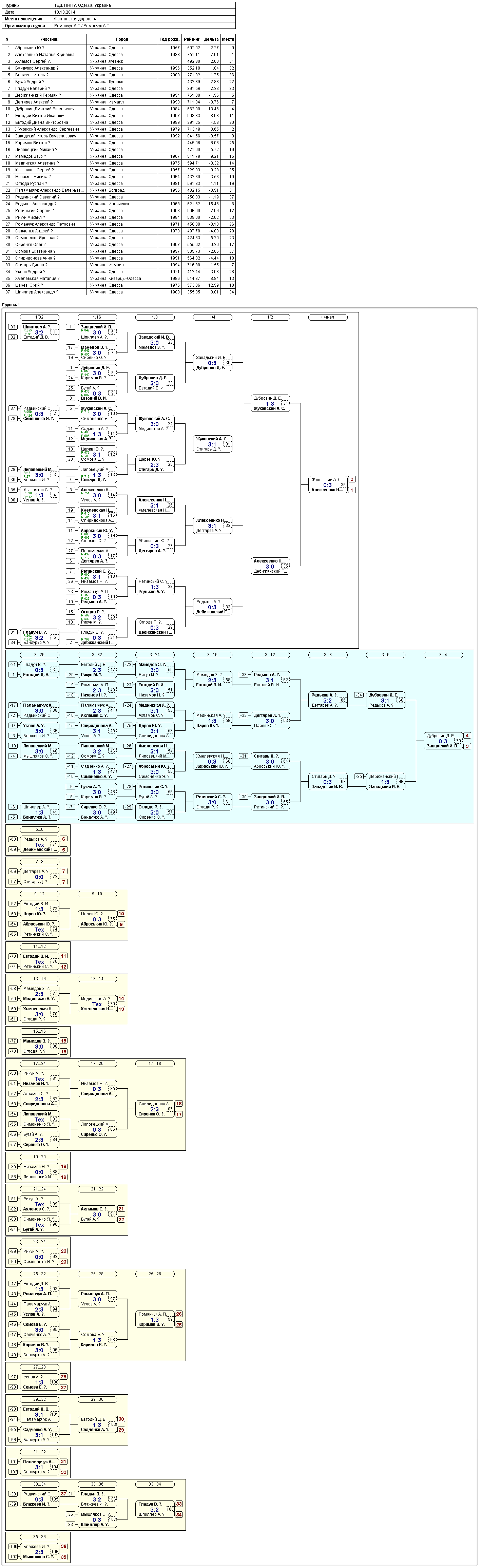Click place badge 4 beside Дубровин Д. Е.

(x=468, y=736)
